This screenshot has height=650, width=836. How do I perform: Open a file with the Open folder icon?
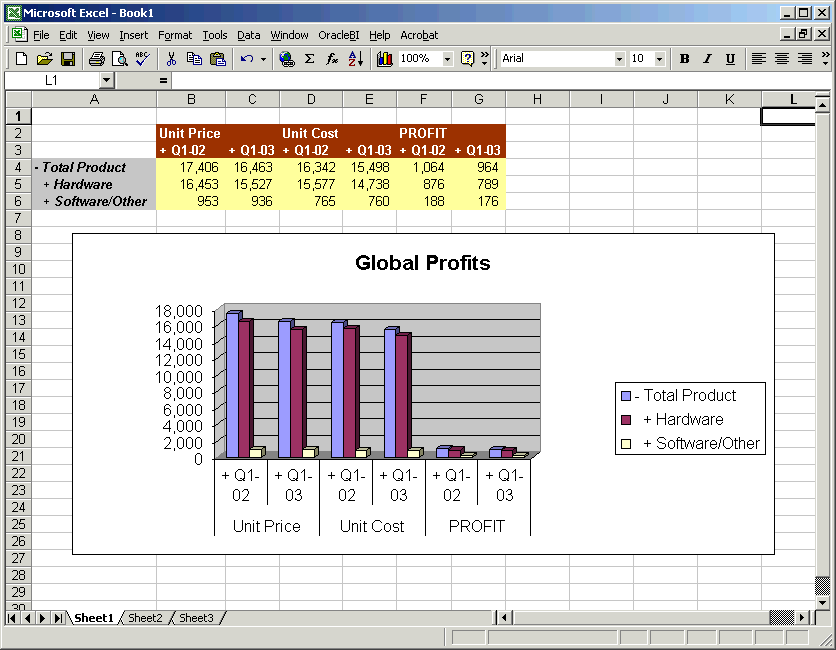tap(45, 59)
